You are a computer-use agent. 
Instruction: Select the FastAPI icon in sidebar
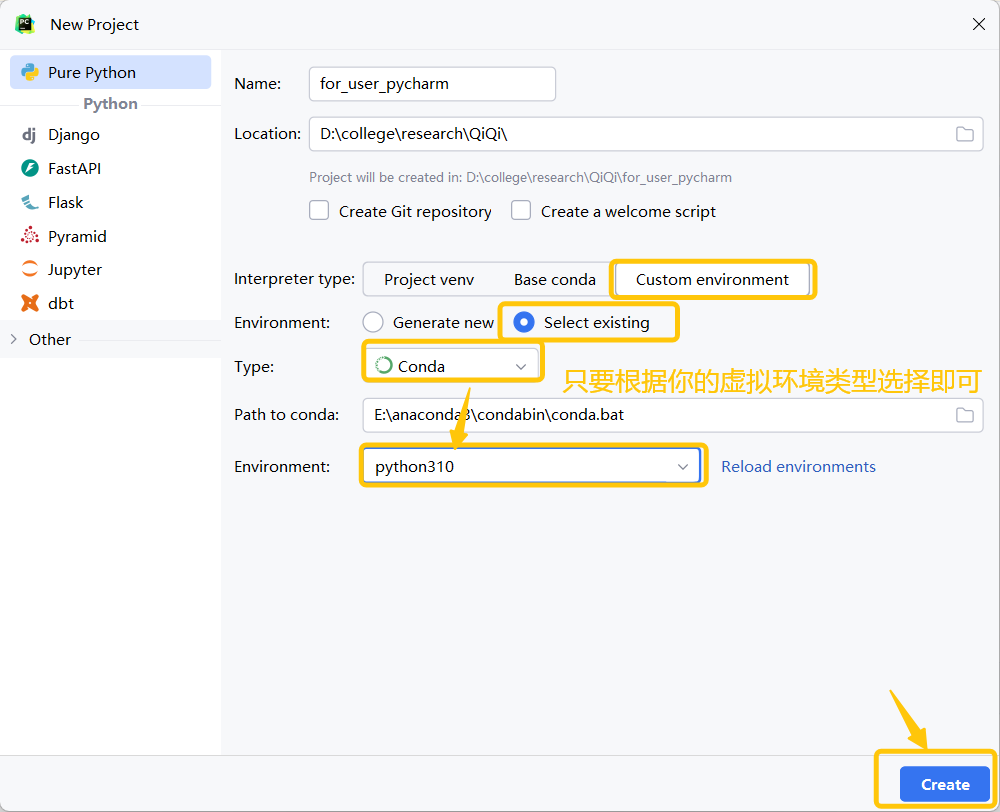pos(29,169)
